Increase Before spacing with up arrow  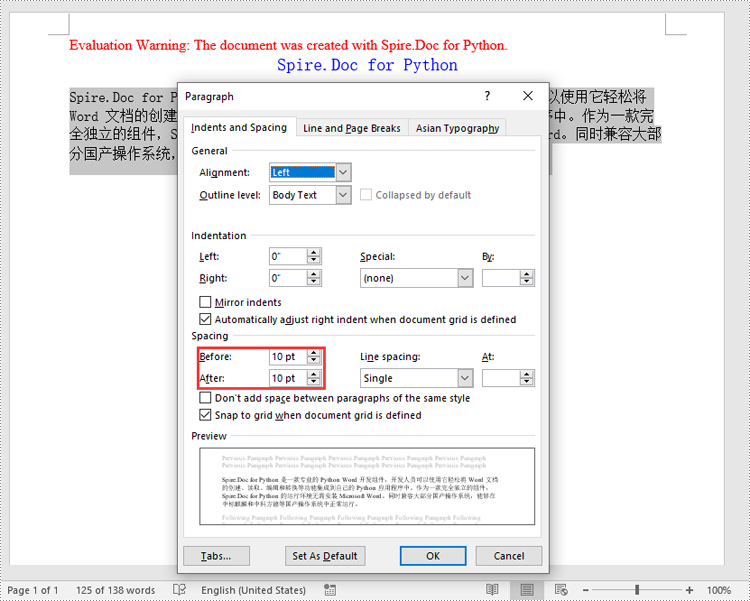pyautogui.click(x=314, y=352)
